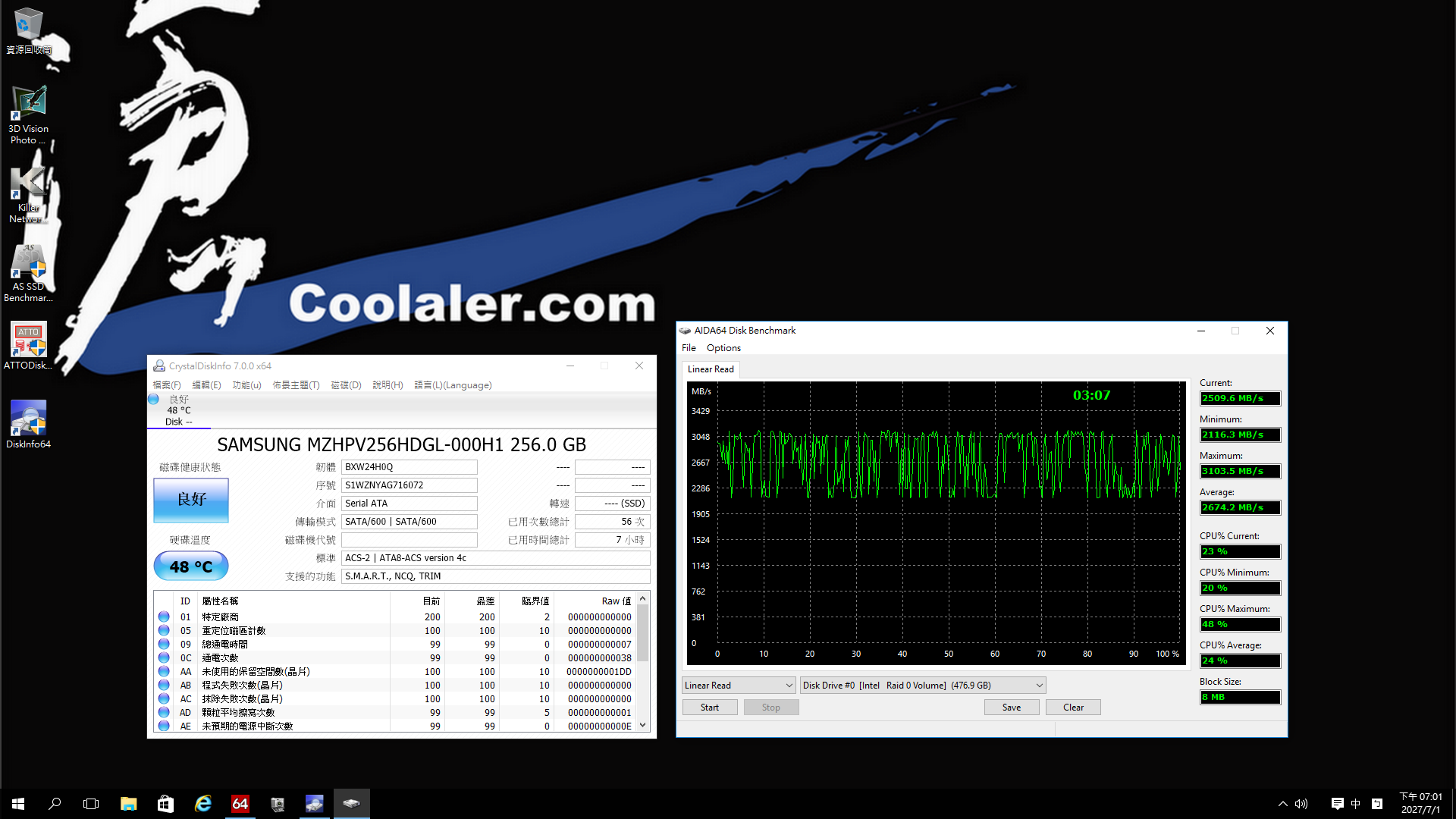Click the 良好 health status button

coord(191,500)
